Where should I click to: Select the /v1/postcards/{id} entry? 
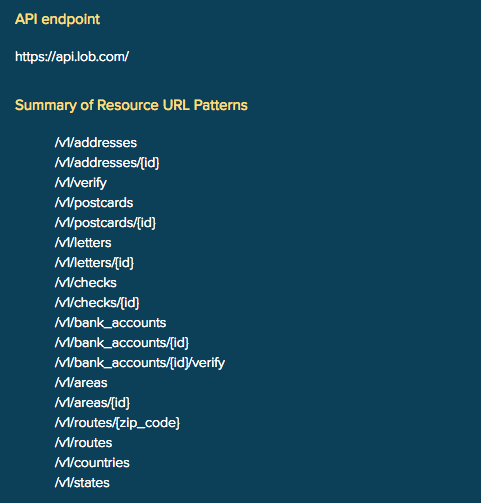105,223
